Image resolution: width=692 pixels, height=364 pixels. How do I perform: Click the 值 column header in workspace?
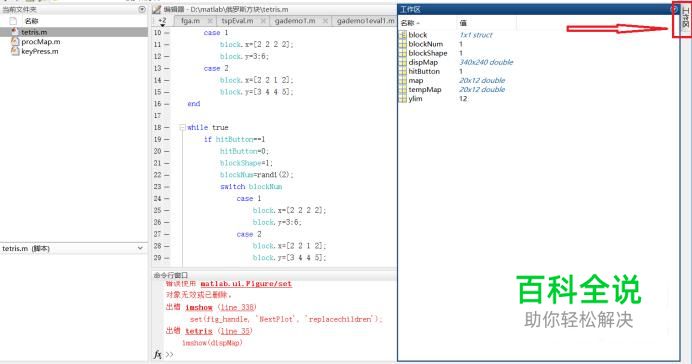coord(463,23)
